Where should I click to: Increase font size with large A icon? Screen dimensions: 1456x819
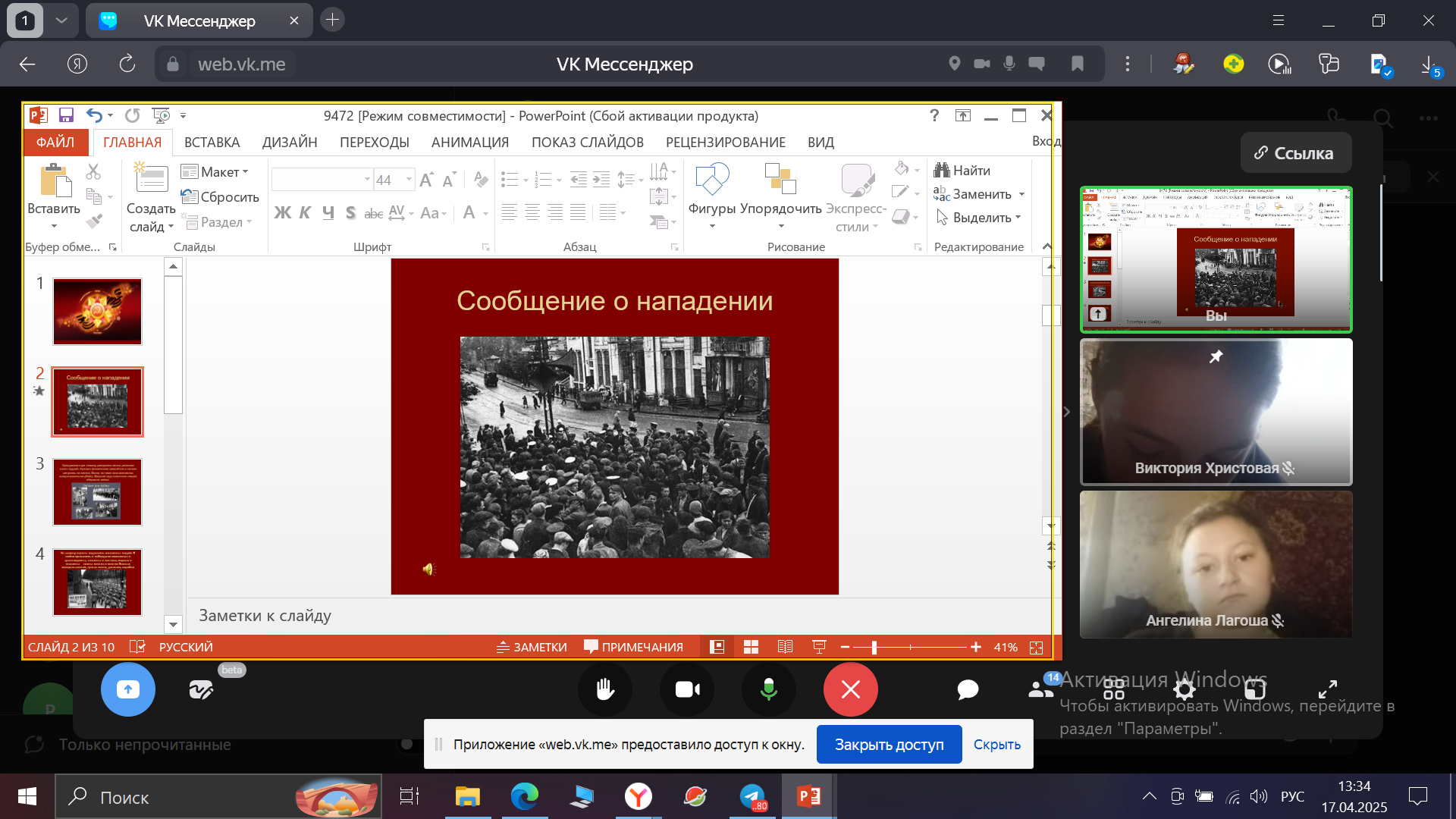[426, 180]
